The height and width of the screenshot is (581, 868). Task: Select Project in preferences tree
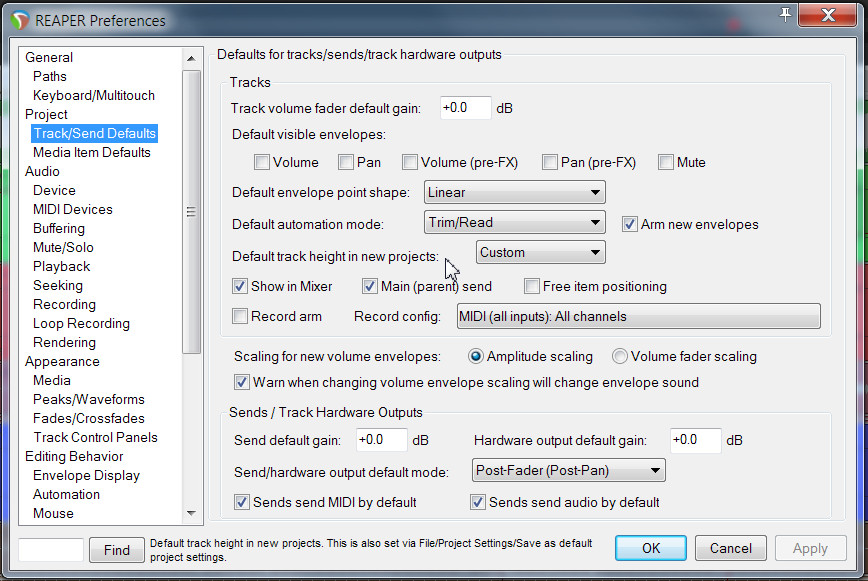click(46, 114)
